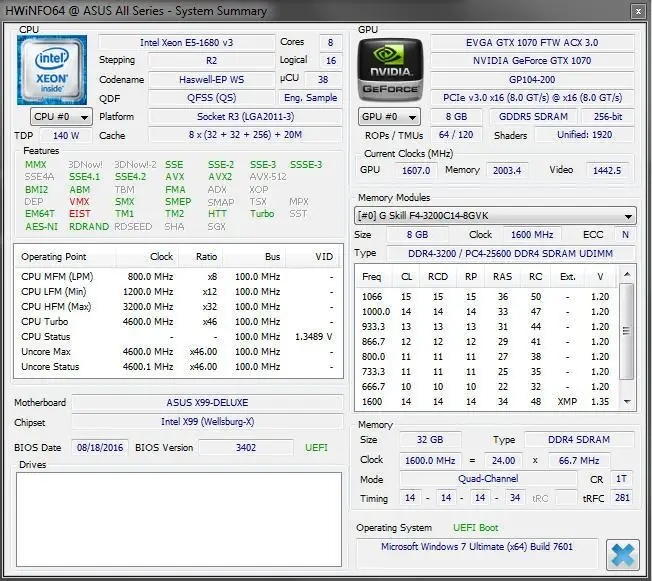Click the Haswell-EP WS codename field
The image size is (652, 581).
(x=211, y=79)
